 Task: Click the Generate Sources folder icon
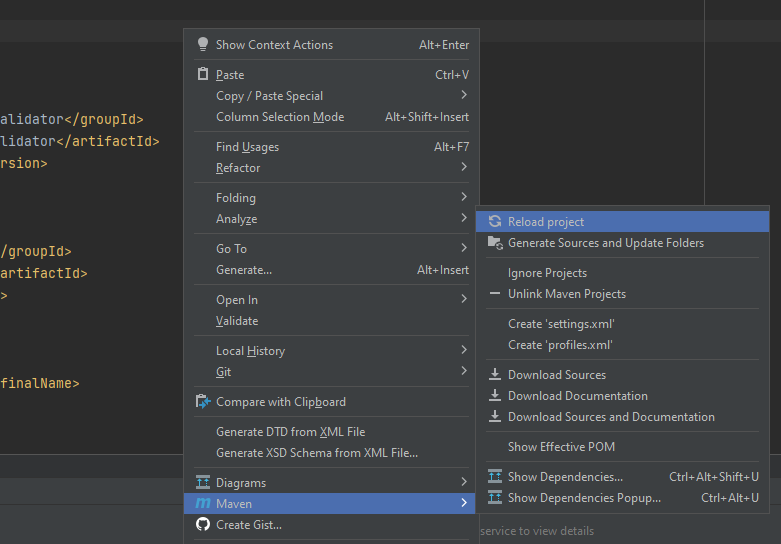point(495,243)
